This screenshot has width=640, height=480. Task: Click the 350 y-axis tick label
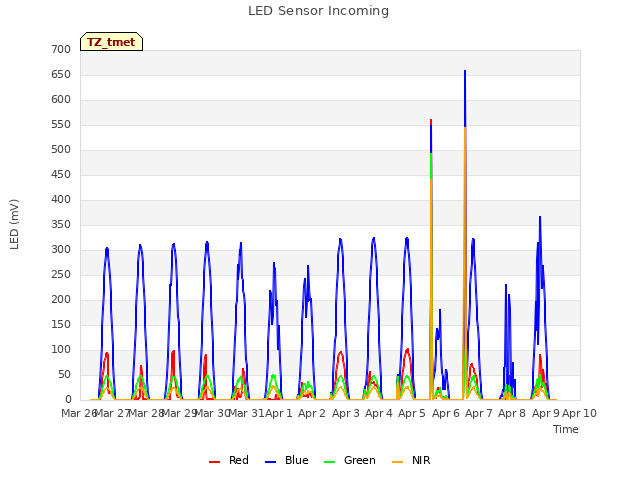[x=61, y=224]
